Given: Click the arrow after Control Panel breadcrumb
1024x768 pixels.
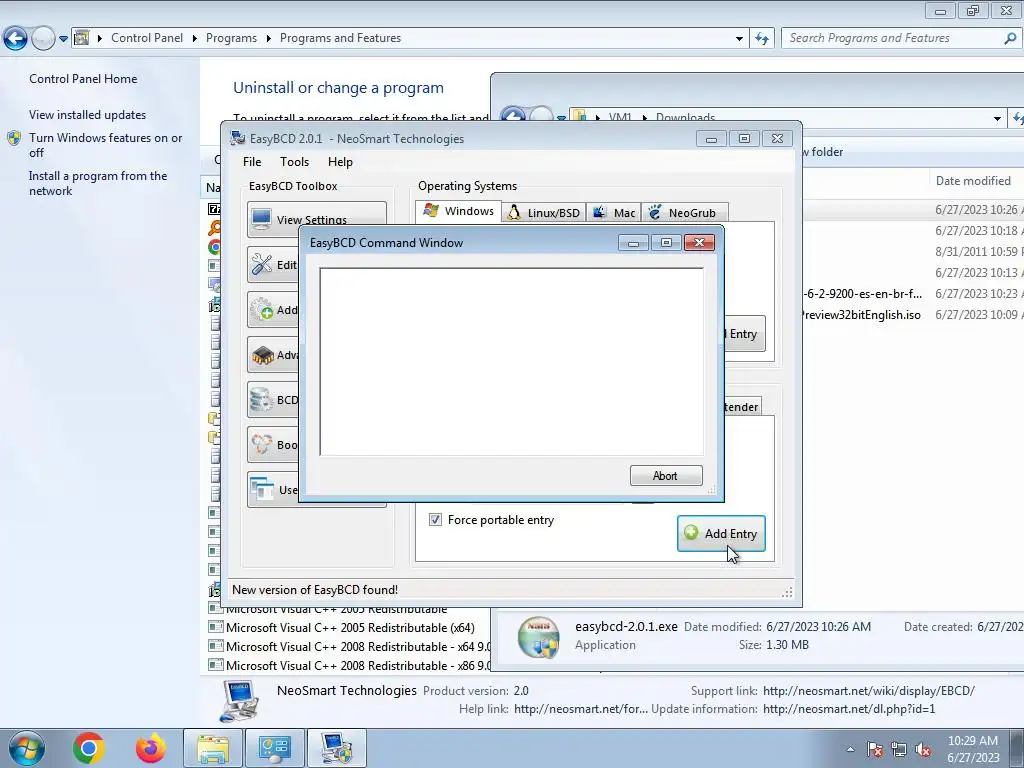Looking at the screenshot, I should tap(195, 39).
